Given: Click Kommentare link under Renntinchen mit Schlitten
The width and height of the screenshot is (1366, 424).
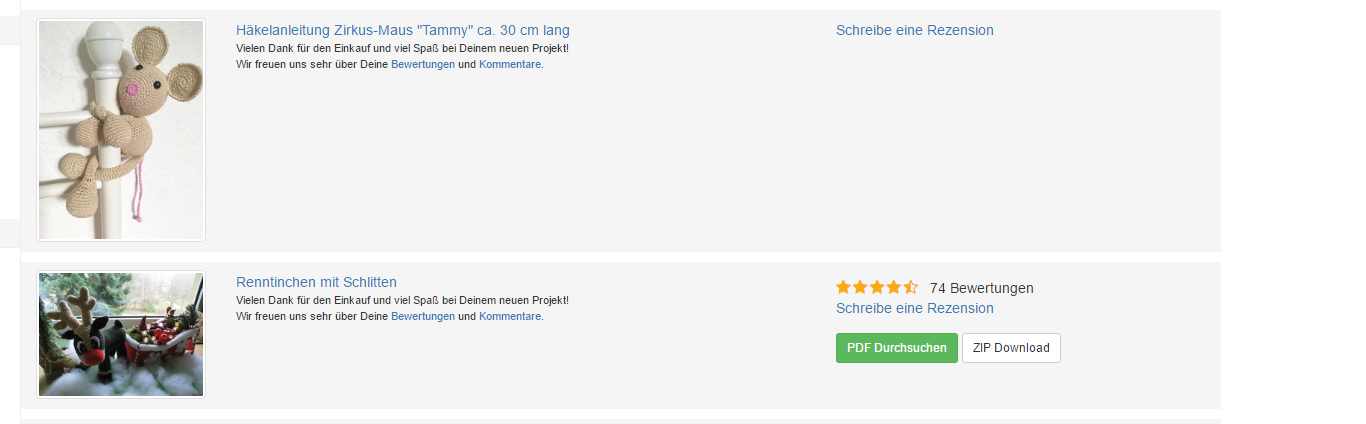Looking at the screenshot, I should (x=510, y=316).
